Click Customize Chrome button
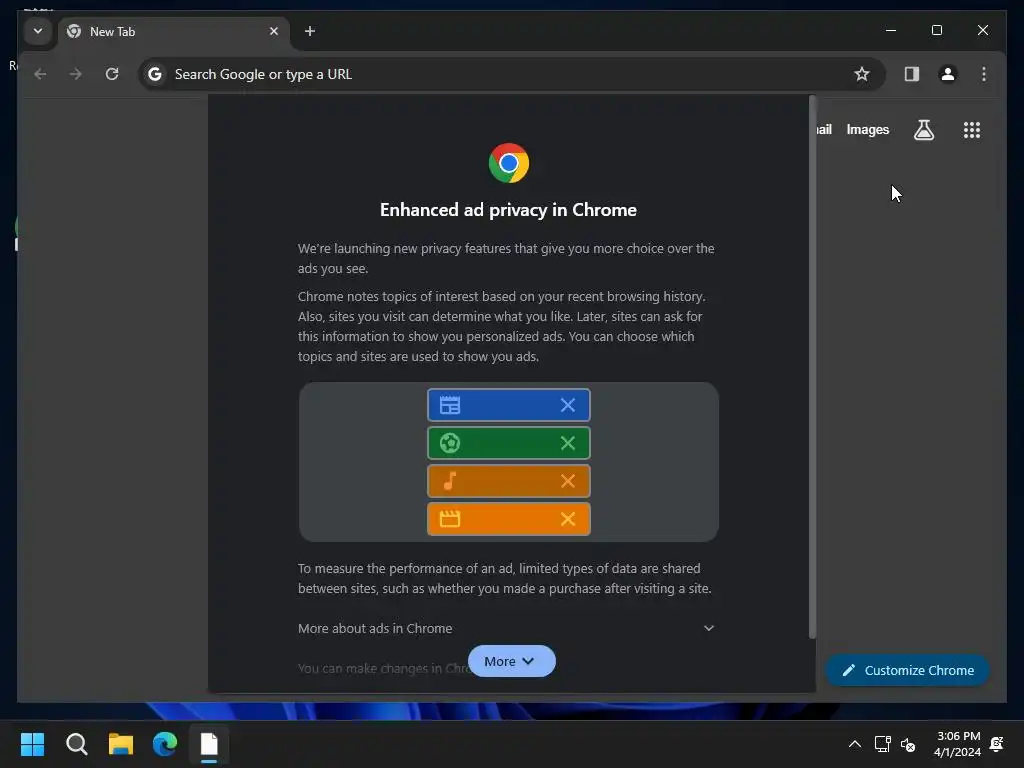The image size is (1024, 768). (907, 670)
